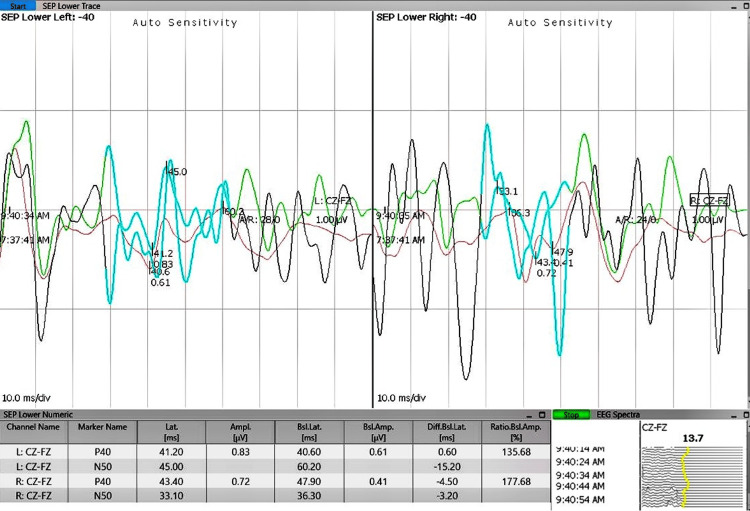Screen dimensions: 750x511
Task: Click the green Stop button
Action: 571,415
